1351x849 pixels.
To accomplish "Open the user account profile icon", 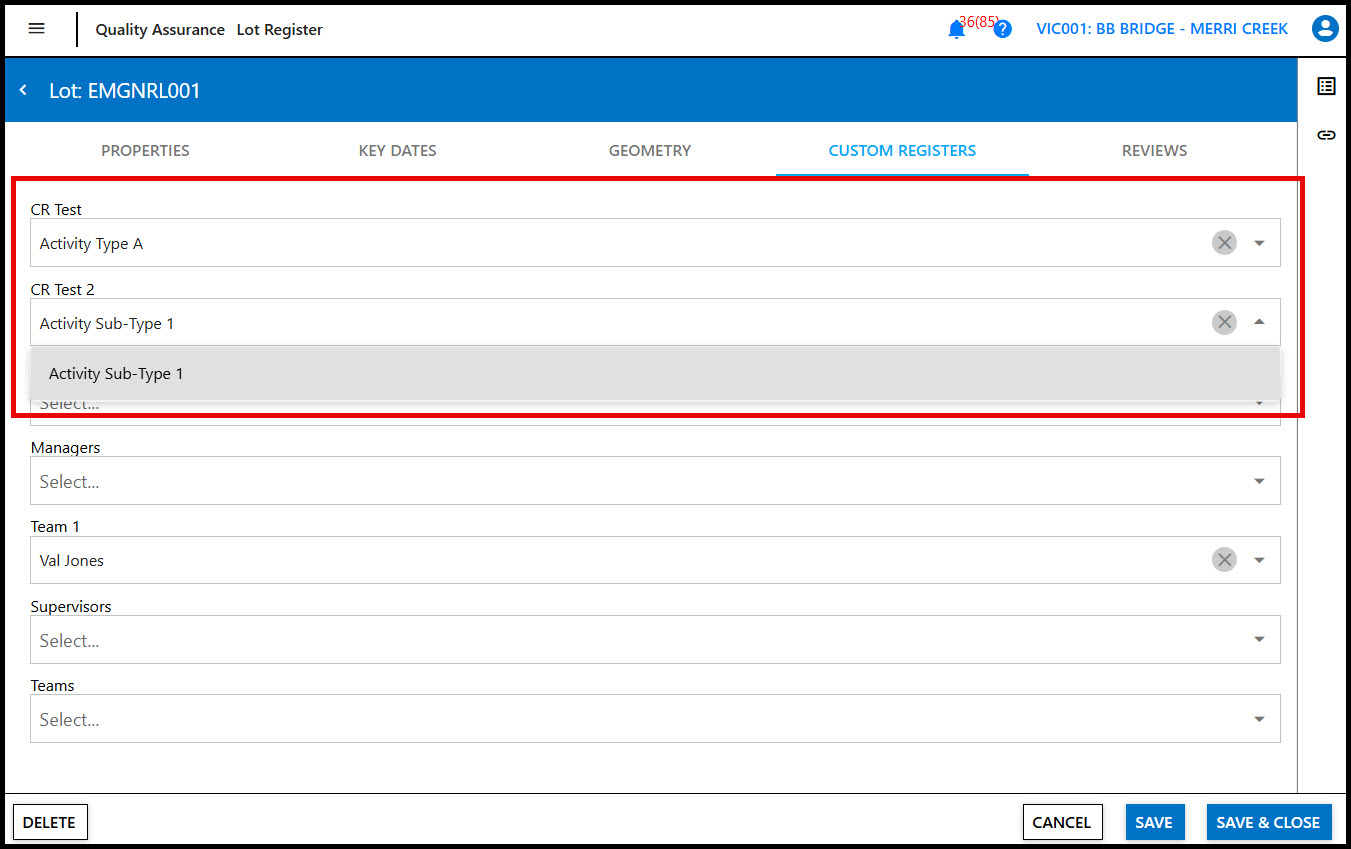I will pos(1325,29).
